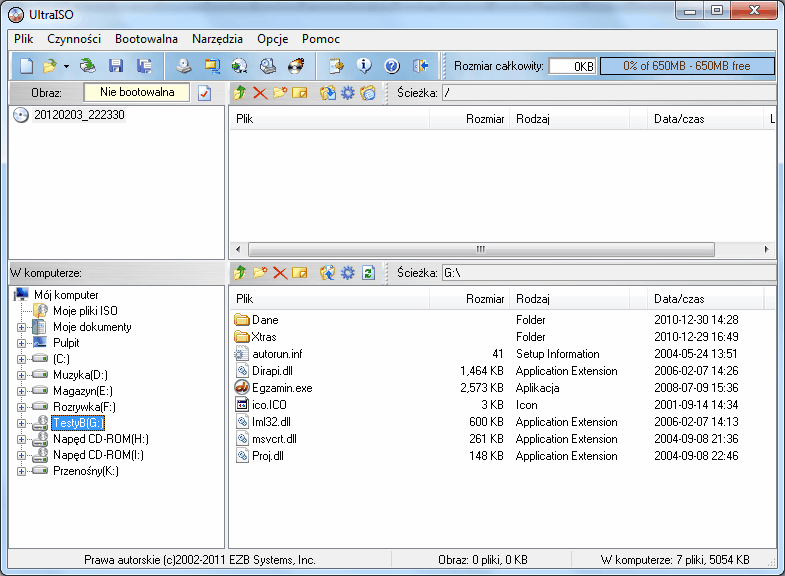Click the Nie bootowalna label button

[137, 92]
